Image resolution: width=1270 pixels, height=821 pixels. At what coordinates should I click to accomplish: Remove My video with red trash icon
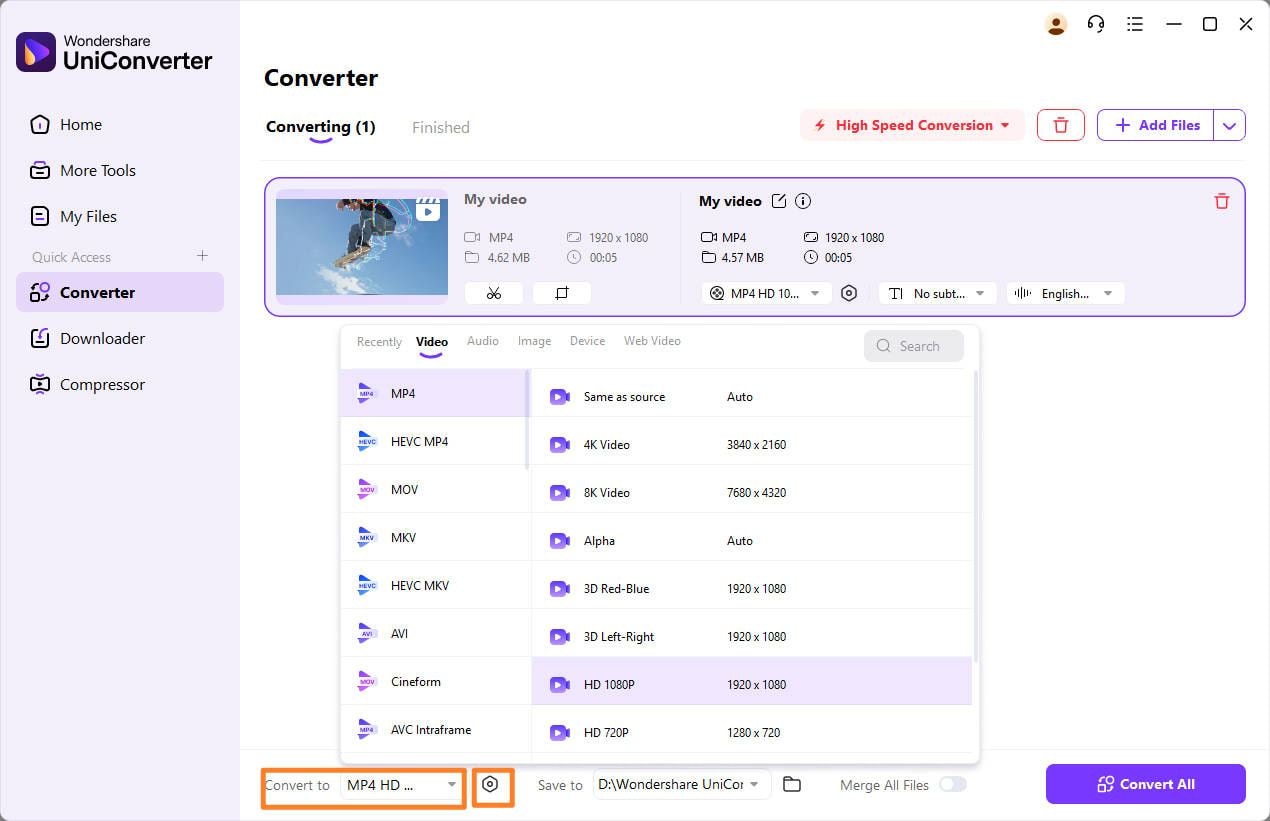pos(1221,201)
